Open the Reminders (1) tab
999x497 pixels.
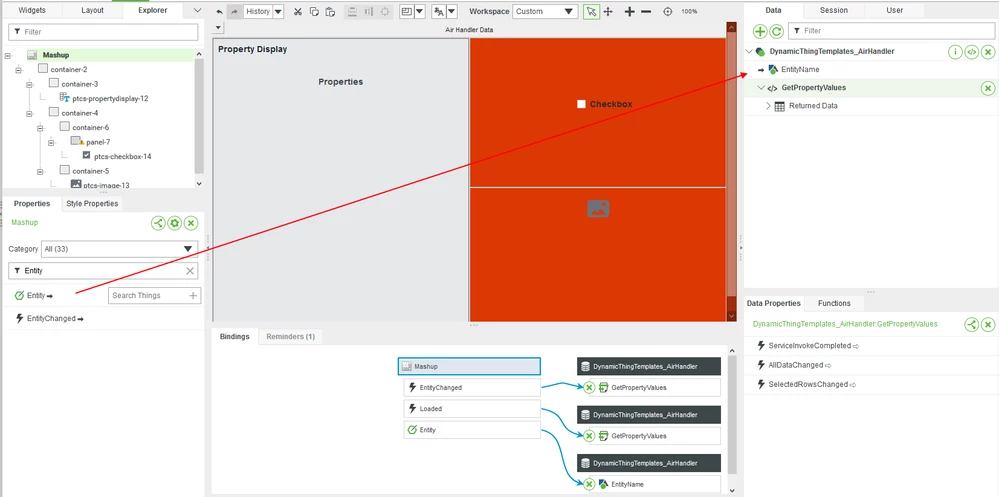pyautogui.click(x=291, y=336)
